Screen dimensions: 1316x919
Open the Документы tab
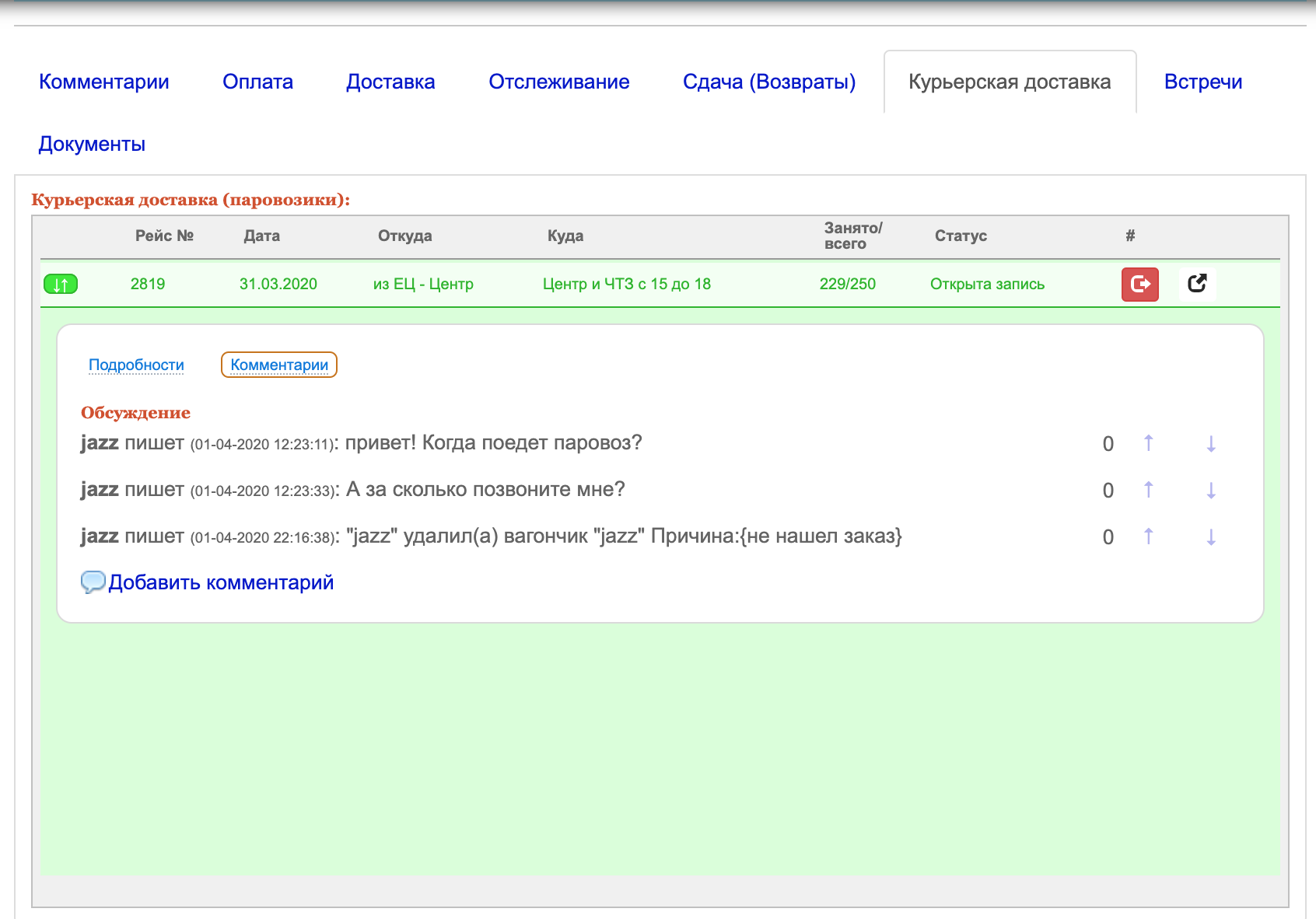tap(92, 144)
